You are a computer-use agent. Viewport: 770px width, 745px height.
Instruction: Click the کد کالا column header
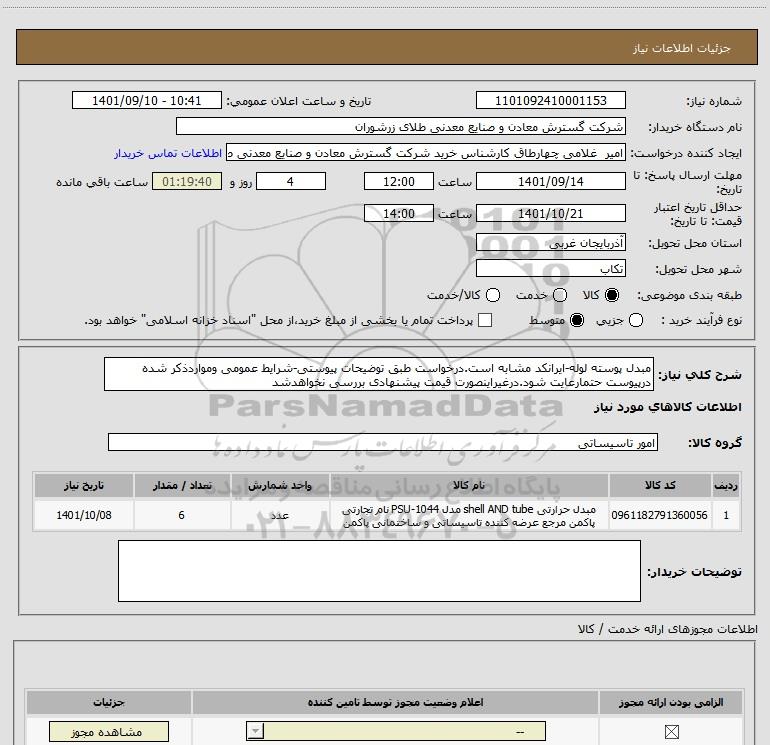click(x=660, y=485)
